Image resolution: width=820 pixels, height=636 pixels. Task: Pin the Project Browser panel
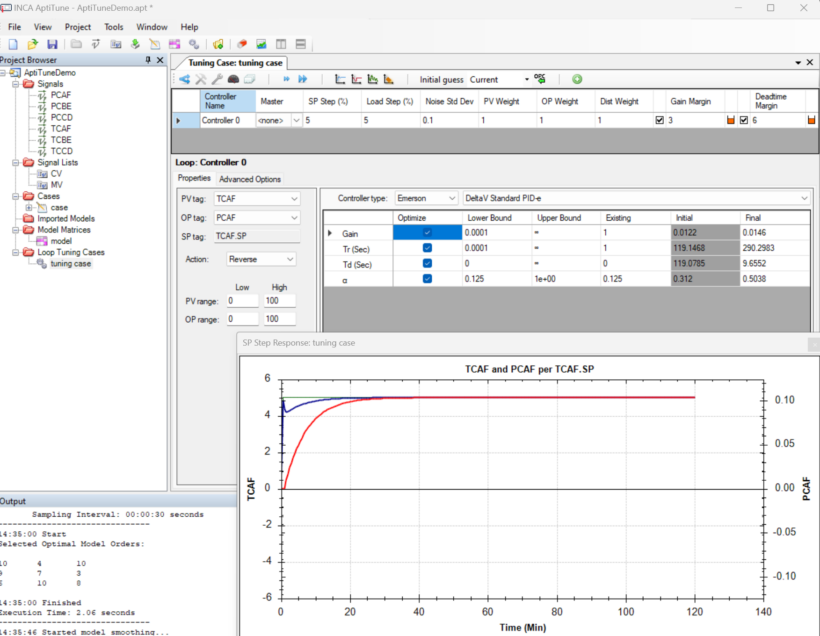tap(148, 61)
